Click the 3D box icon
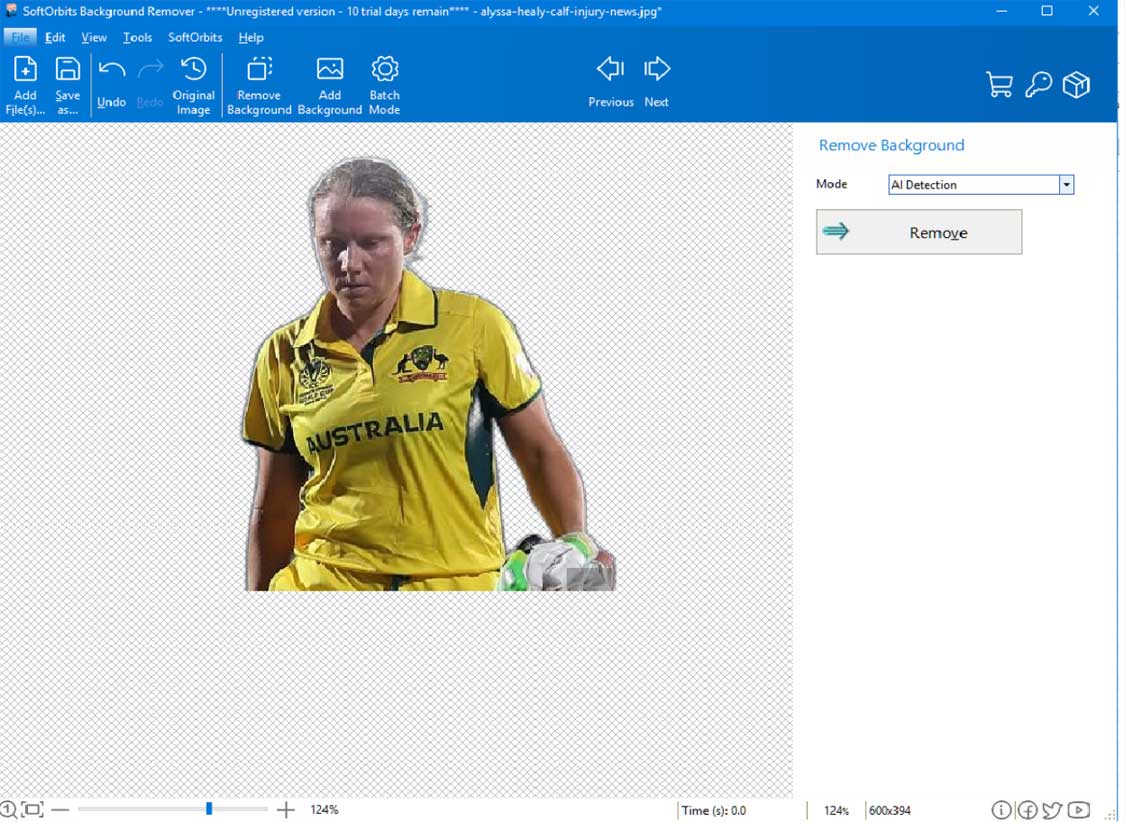This screenshot has width=1125, height=822. 1076,85
